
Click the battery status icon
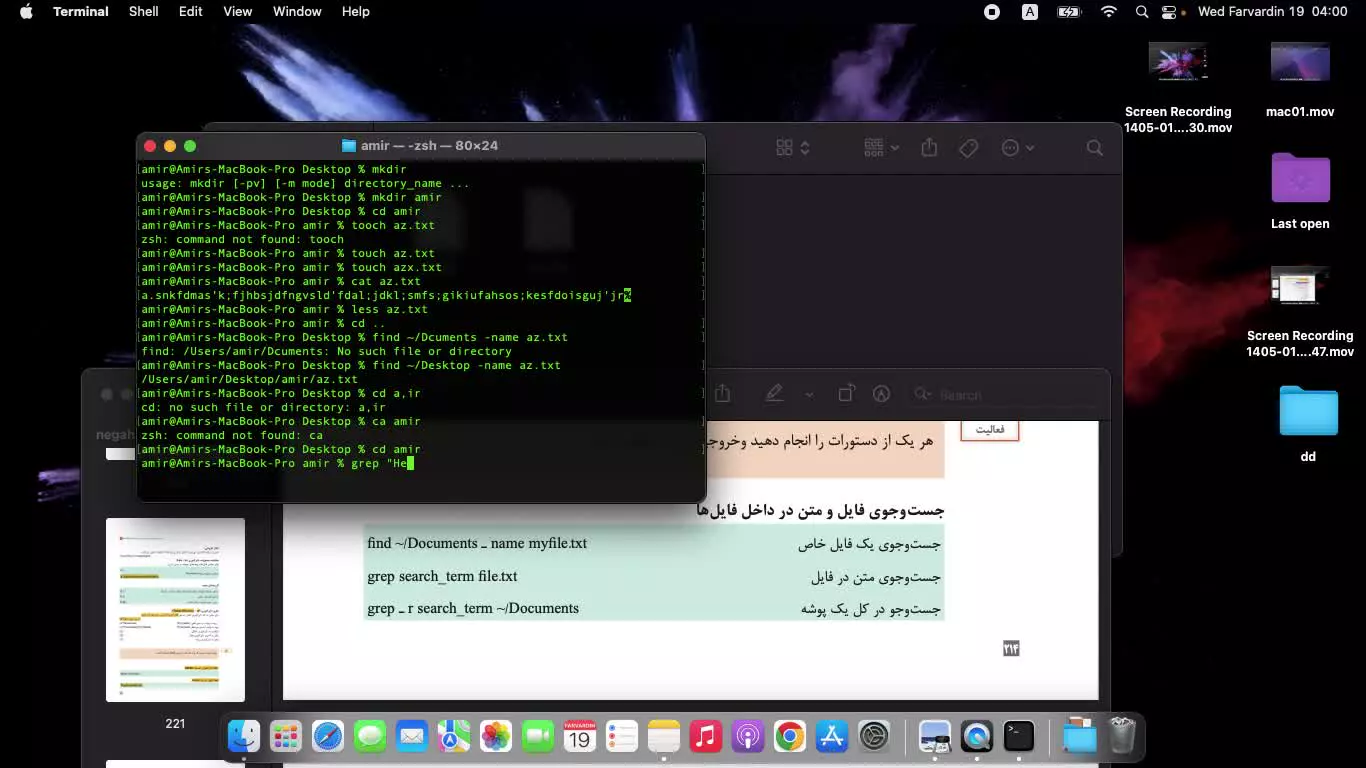[1068, 12]
